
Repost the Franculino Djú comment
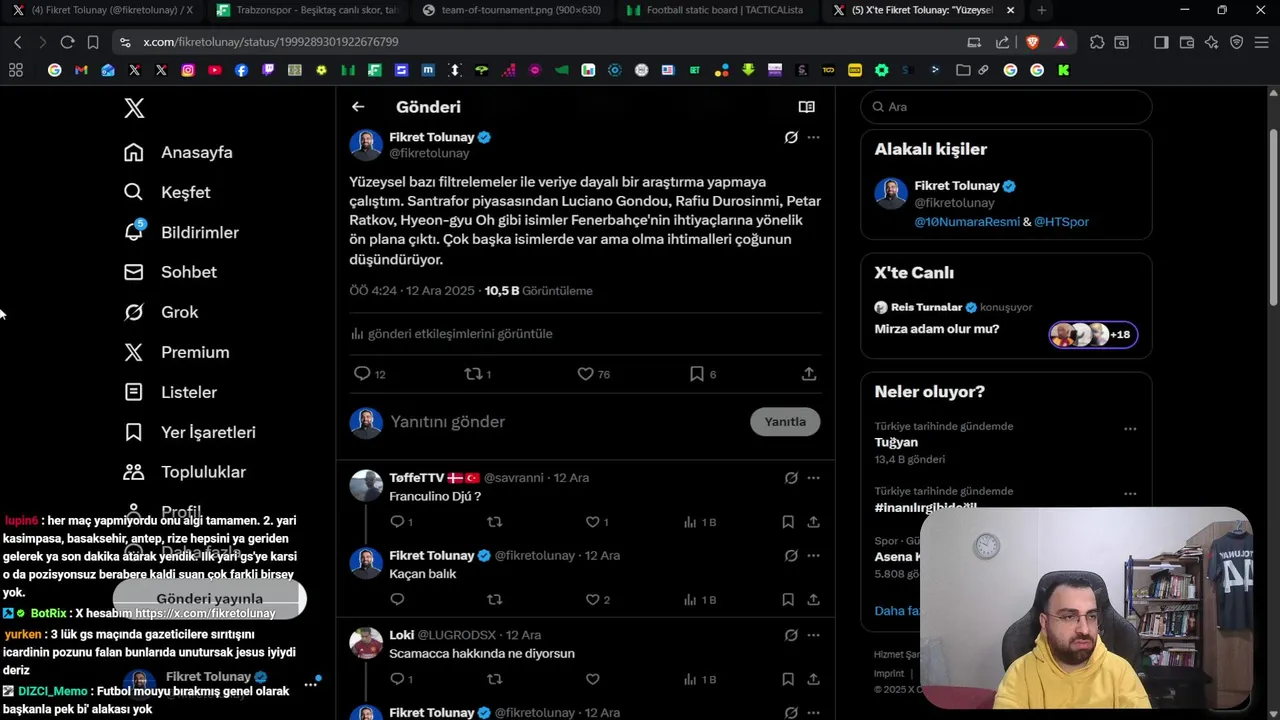[x=494, y=522]
